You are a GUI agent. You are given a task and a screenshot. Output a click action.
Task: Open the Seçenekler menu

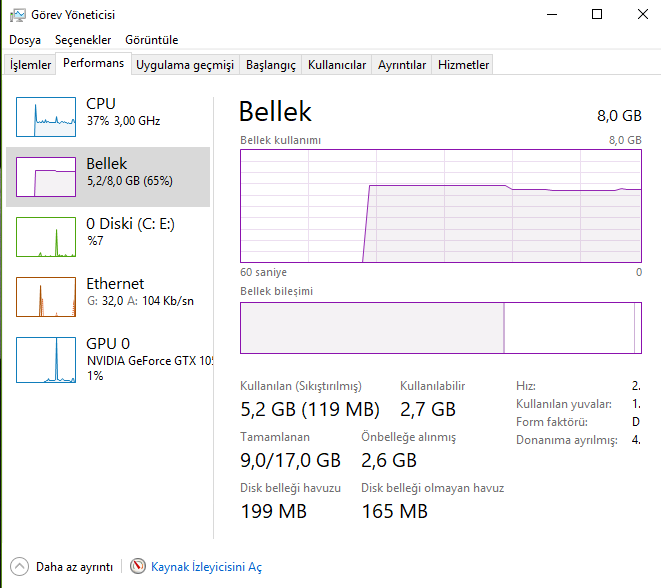pyautogui.click(x=83, y=40)
